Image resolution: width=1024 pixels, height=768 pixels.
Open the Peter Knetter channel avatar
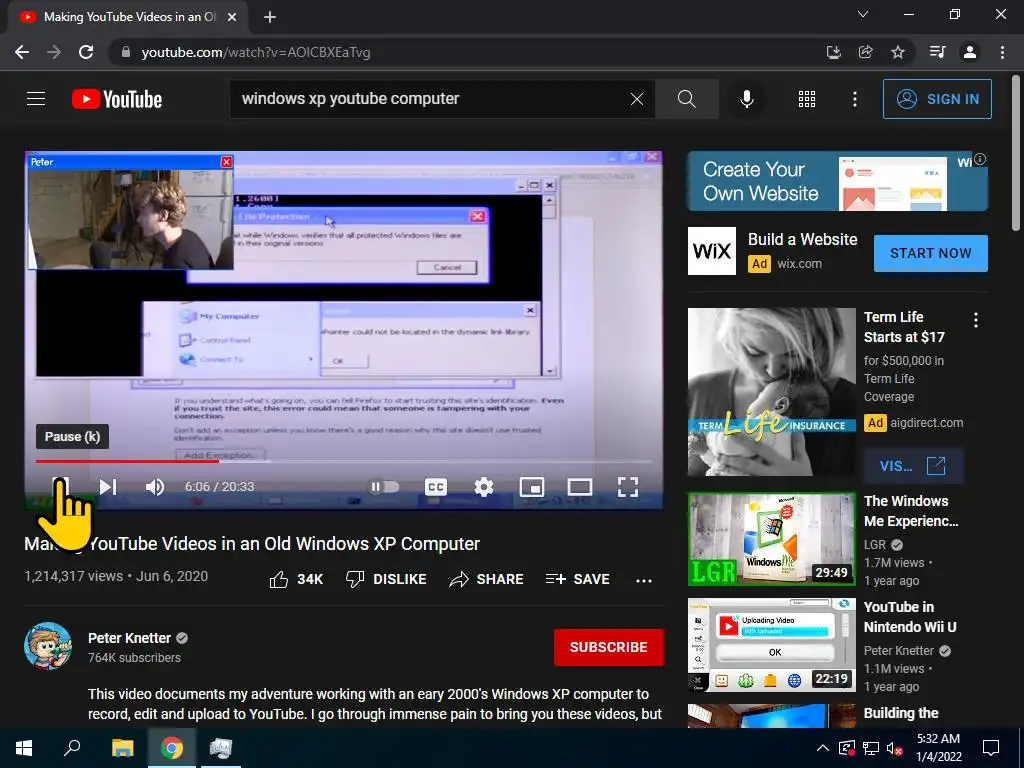point(48,645)
